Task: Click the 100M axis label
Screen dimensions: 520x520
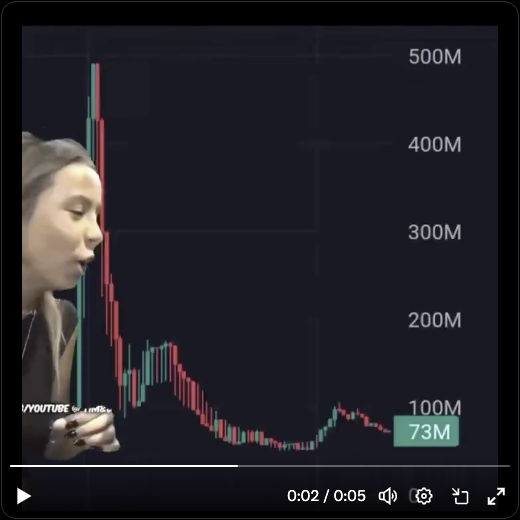Action: (x=435, y=407)
